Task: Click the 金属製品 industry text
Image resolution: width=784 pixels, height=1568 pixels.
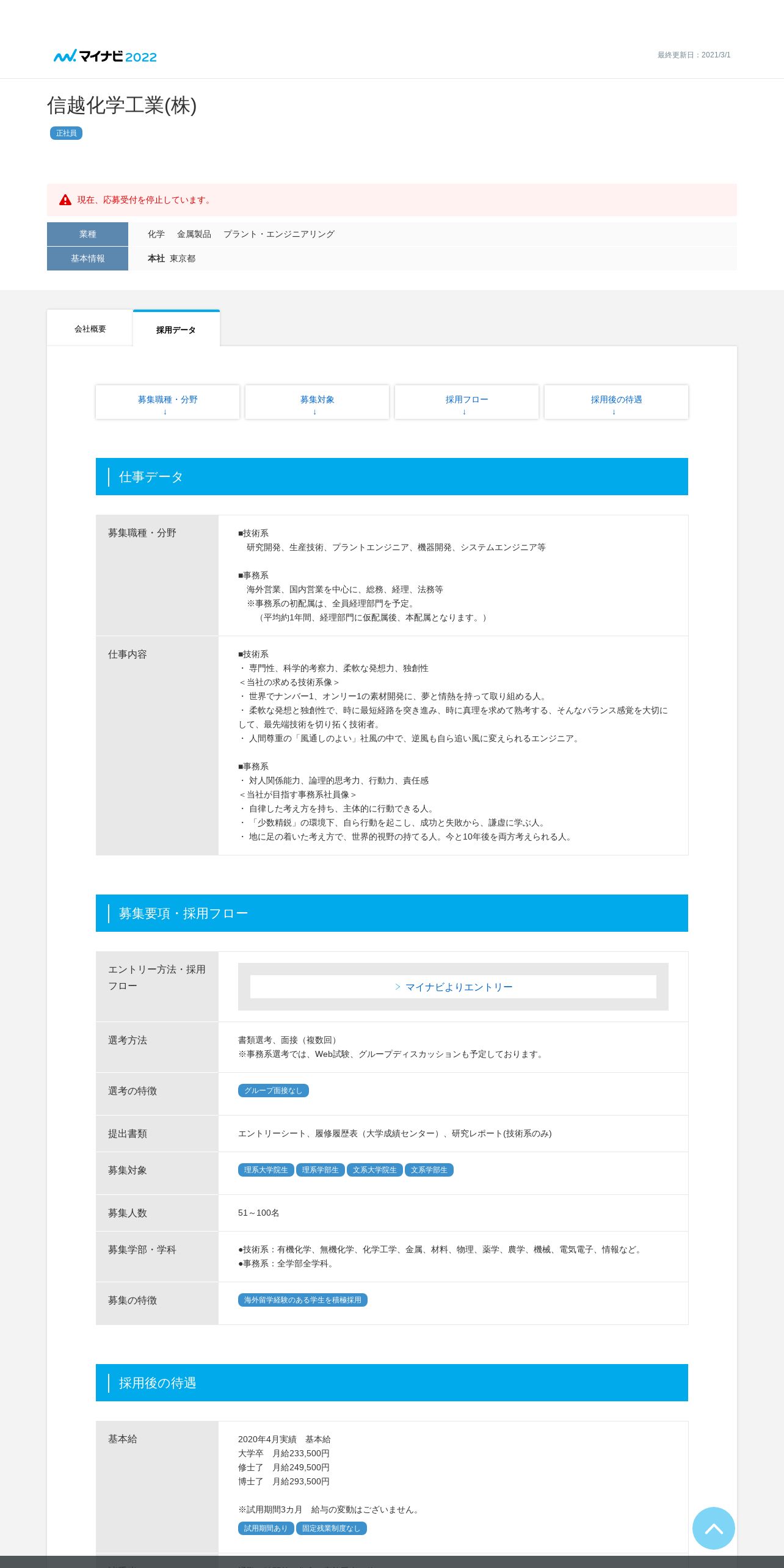Action: coord(194,234)
